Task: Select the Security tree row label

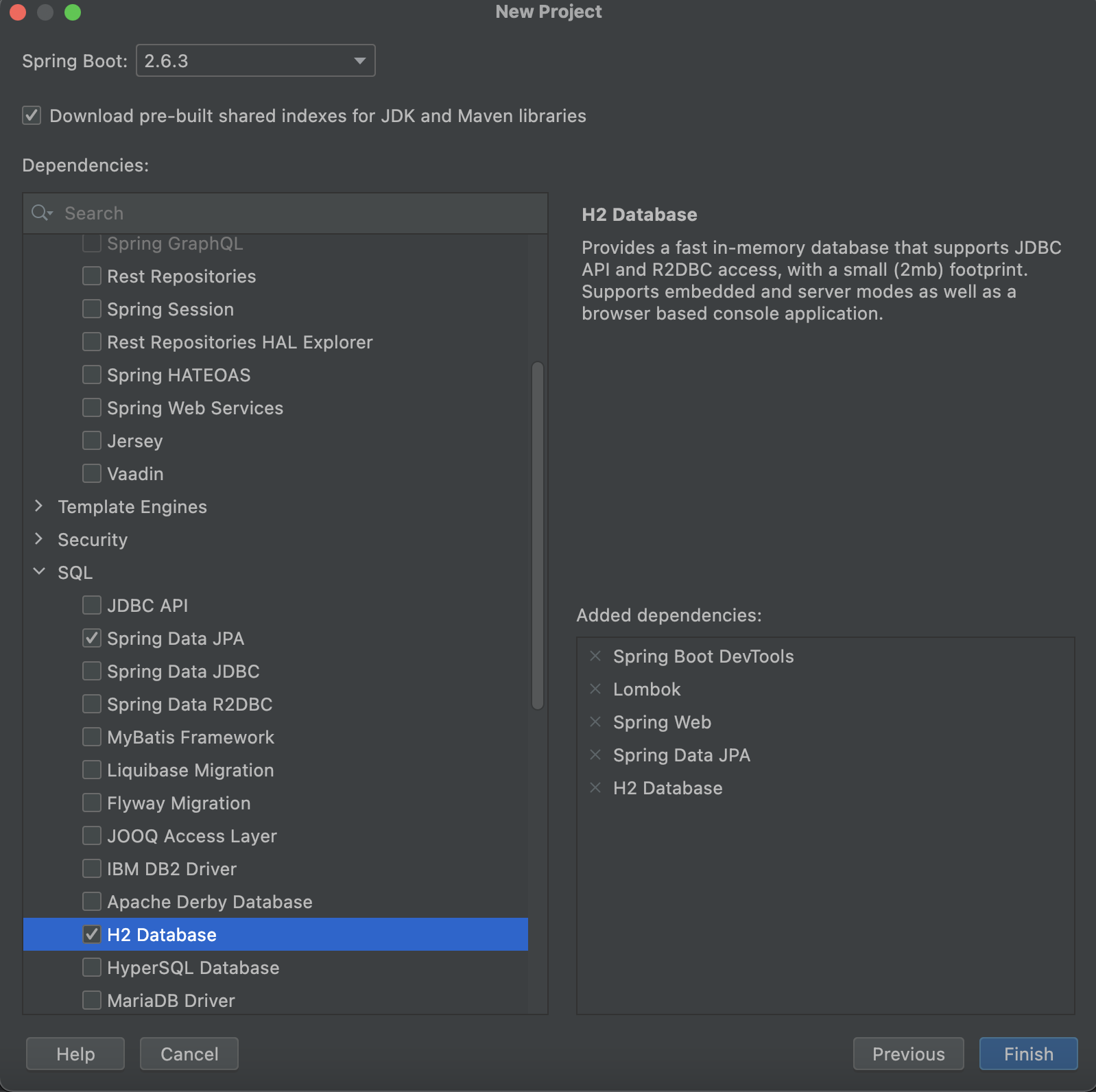Action: click(x=93, y=540)
